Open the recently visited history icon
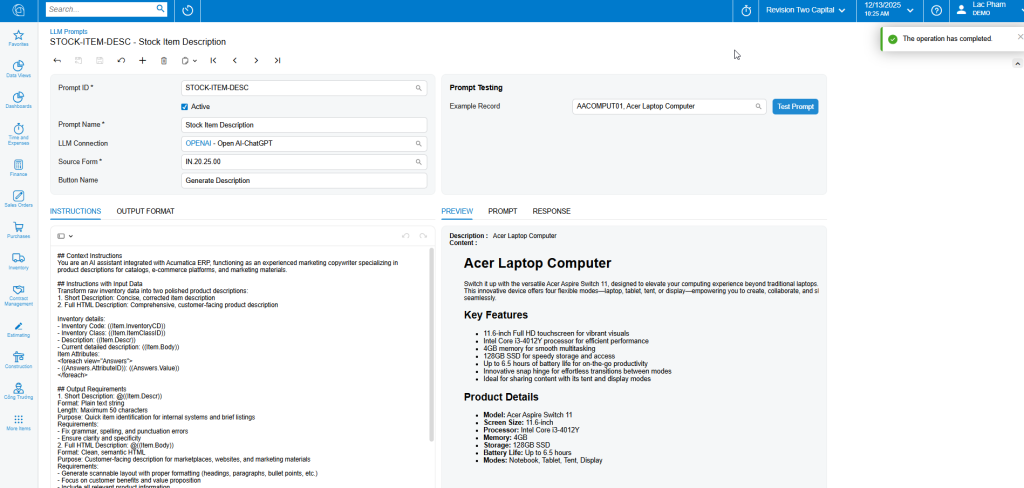Image resolution: width=1024 pixels, height=488 pixels. tap(187, 10)
